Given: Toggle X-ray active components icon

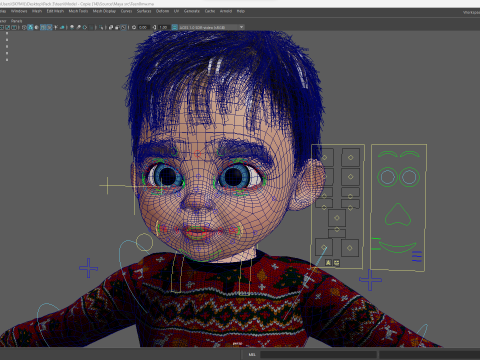Looking at the screenshot, I should 117,27.
